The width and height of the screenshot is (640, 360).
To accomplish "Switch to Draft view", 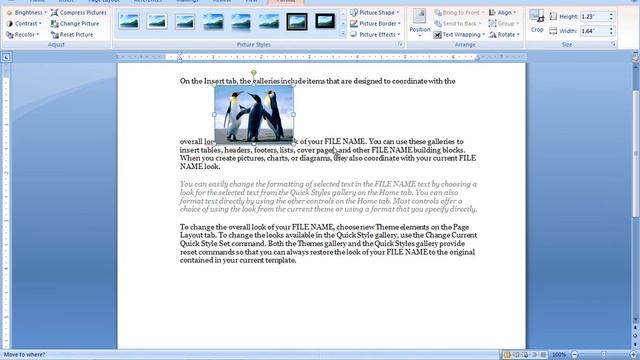I will click(x=543, y=355).
